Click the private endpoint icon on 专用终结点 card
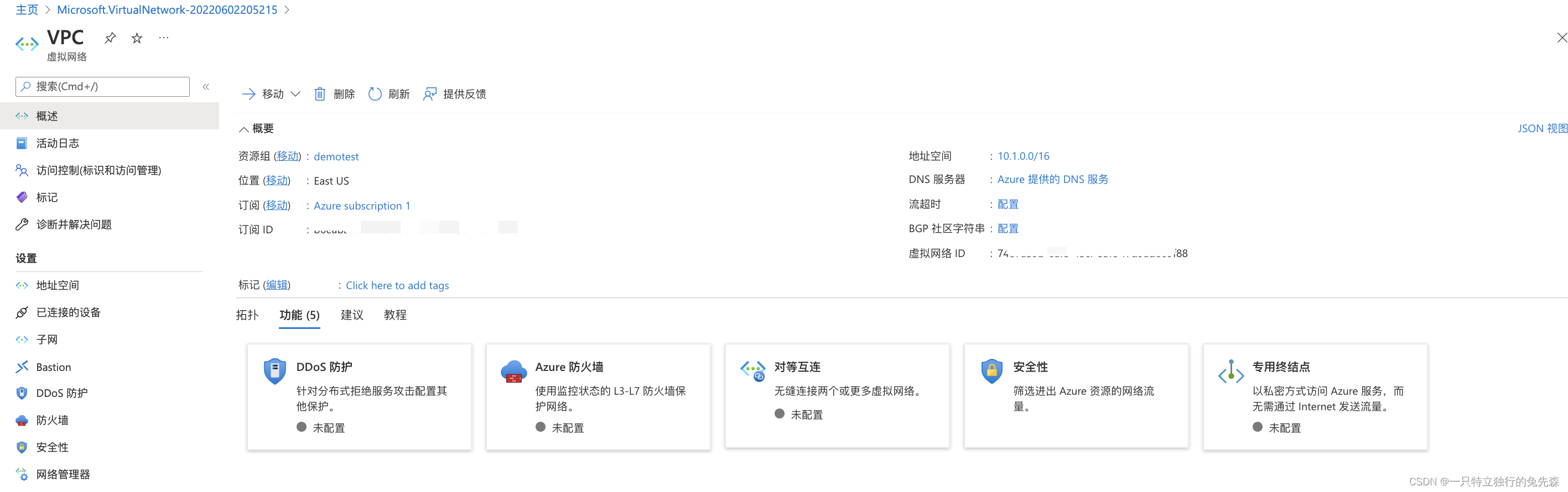 1231,371
